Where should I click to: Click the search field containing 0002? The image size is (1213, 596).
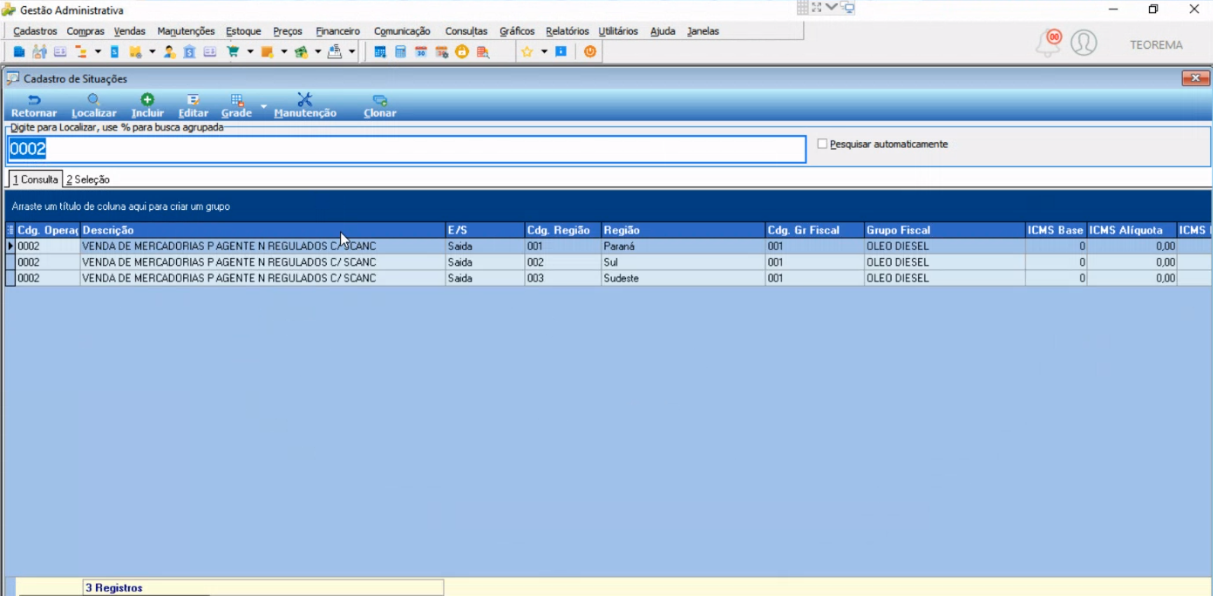[406, 149]
